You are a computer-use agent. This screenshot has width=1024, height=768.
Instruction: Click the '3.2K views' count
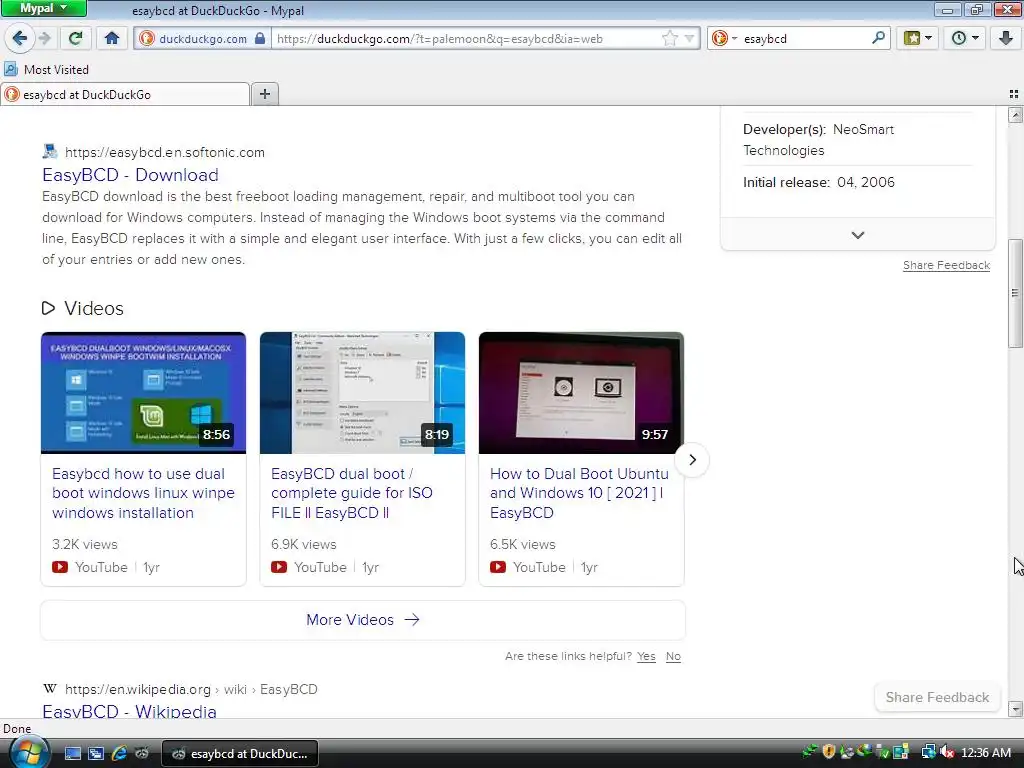pyautogui.click(x=85, y=544)
